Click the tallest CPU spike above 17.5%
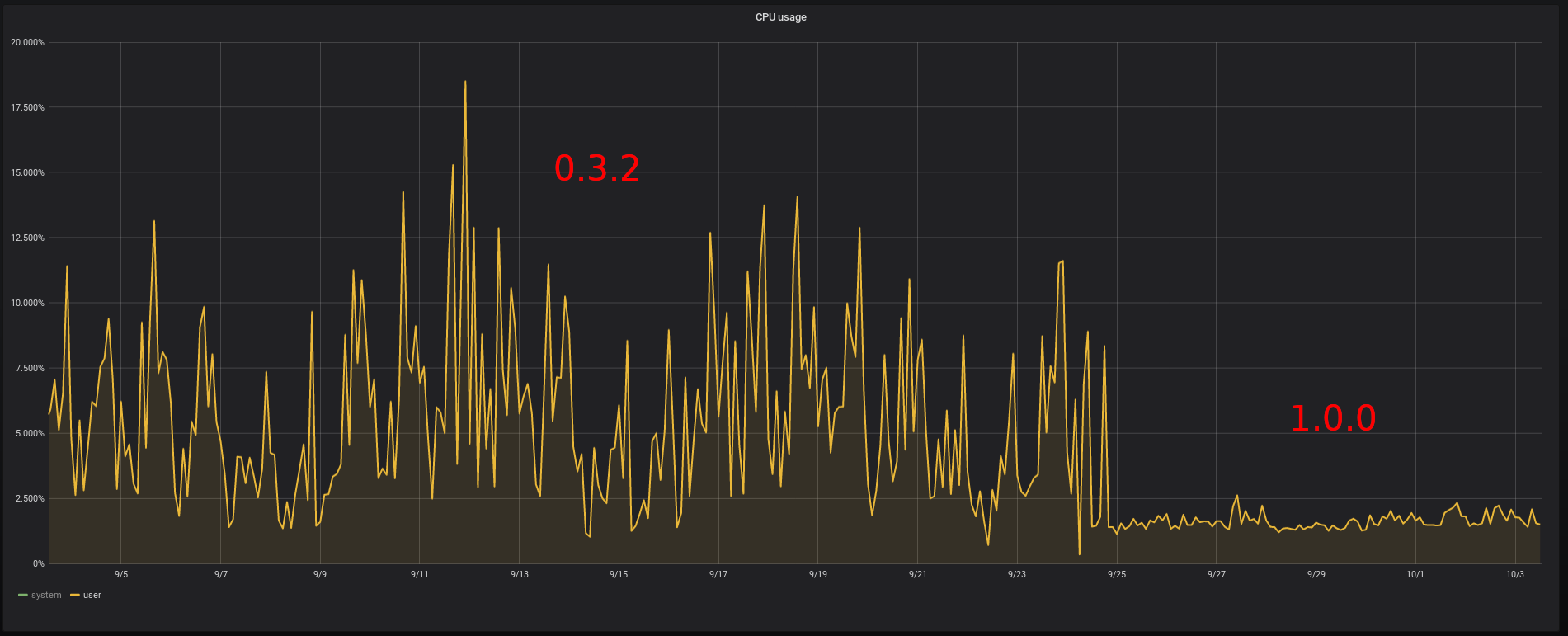The width and height of the screenshot is (1568, 636). click(465, 82)
